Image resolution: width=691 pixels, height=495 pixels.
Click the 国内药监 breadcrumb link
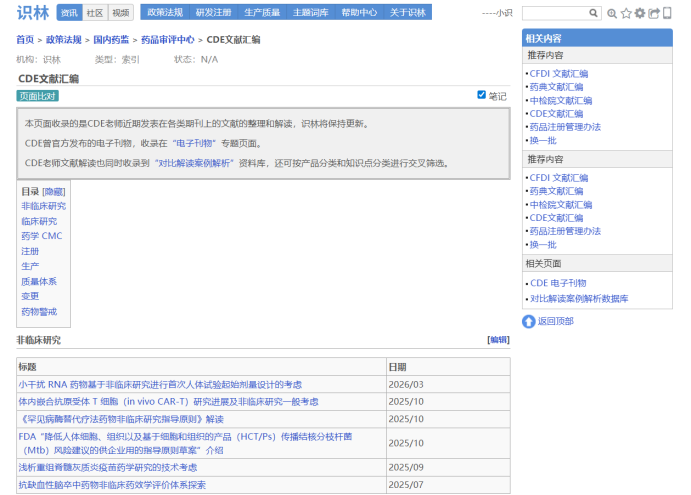(112, 40)
